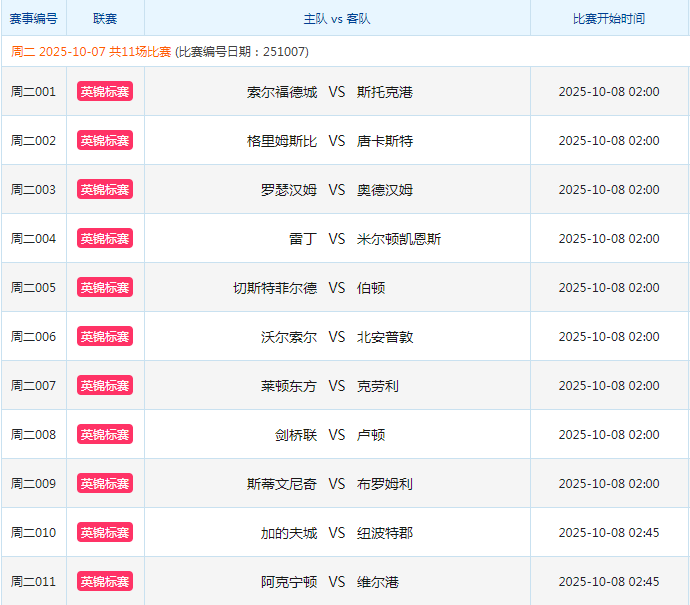Select away team 奥德汉姆

point(385,190)
